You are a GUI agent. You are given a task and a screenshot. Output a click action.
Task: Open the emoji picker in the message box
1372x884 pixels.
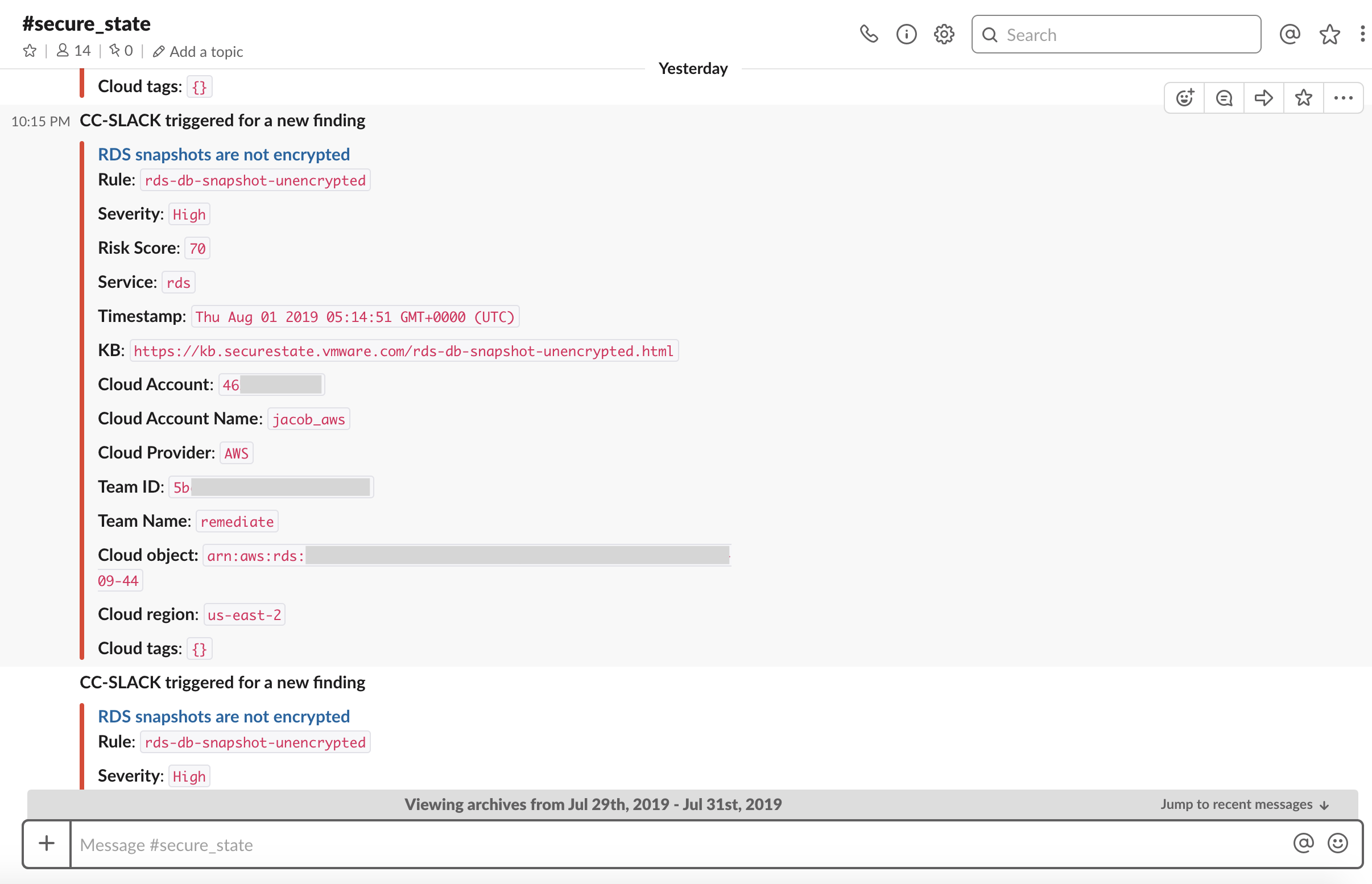[1337, 843]
